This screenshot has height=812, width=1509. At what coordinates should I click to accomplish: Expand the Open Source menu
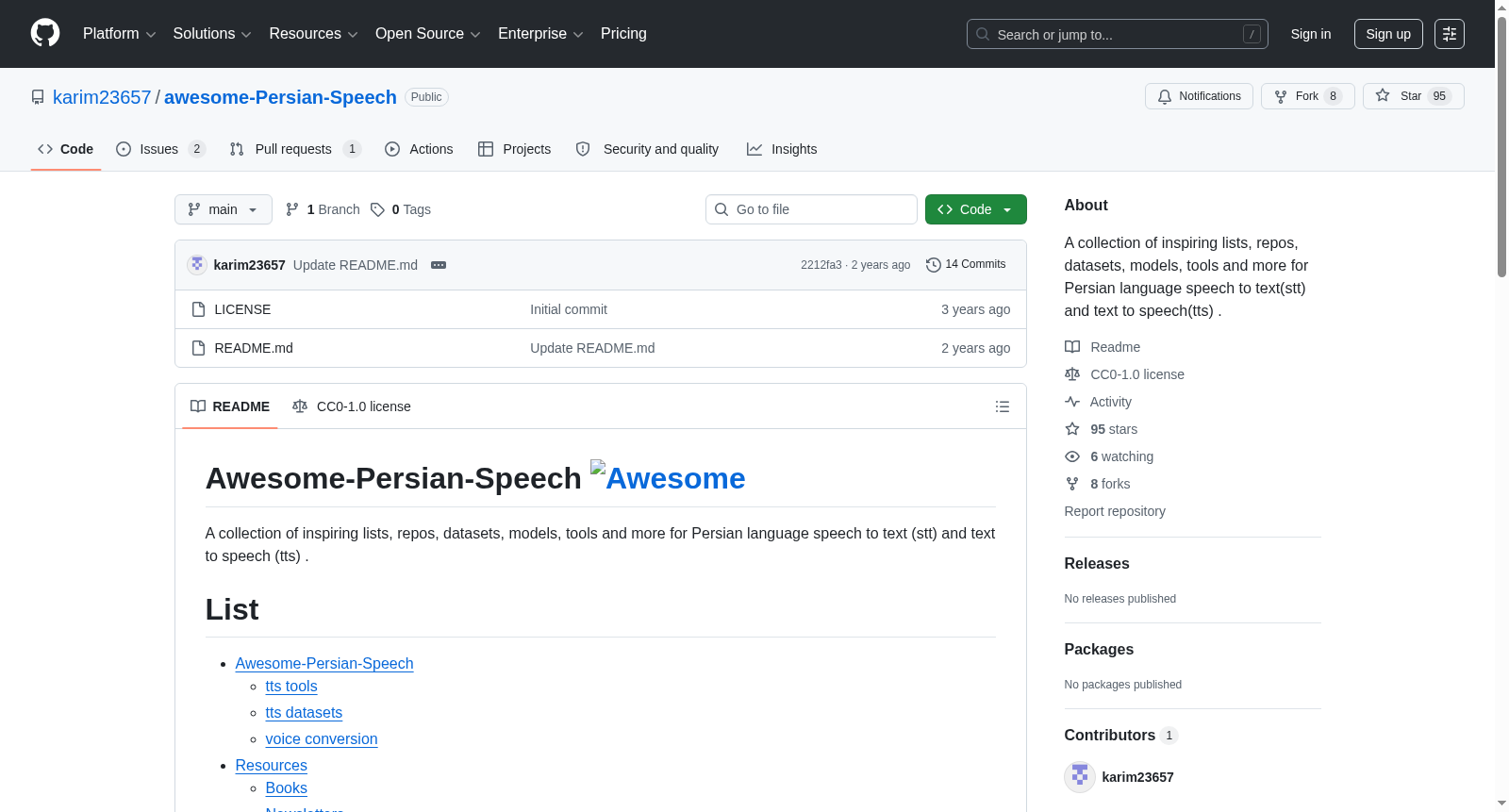click(x=428, y=34)
